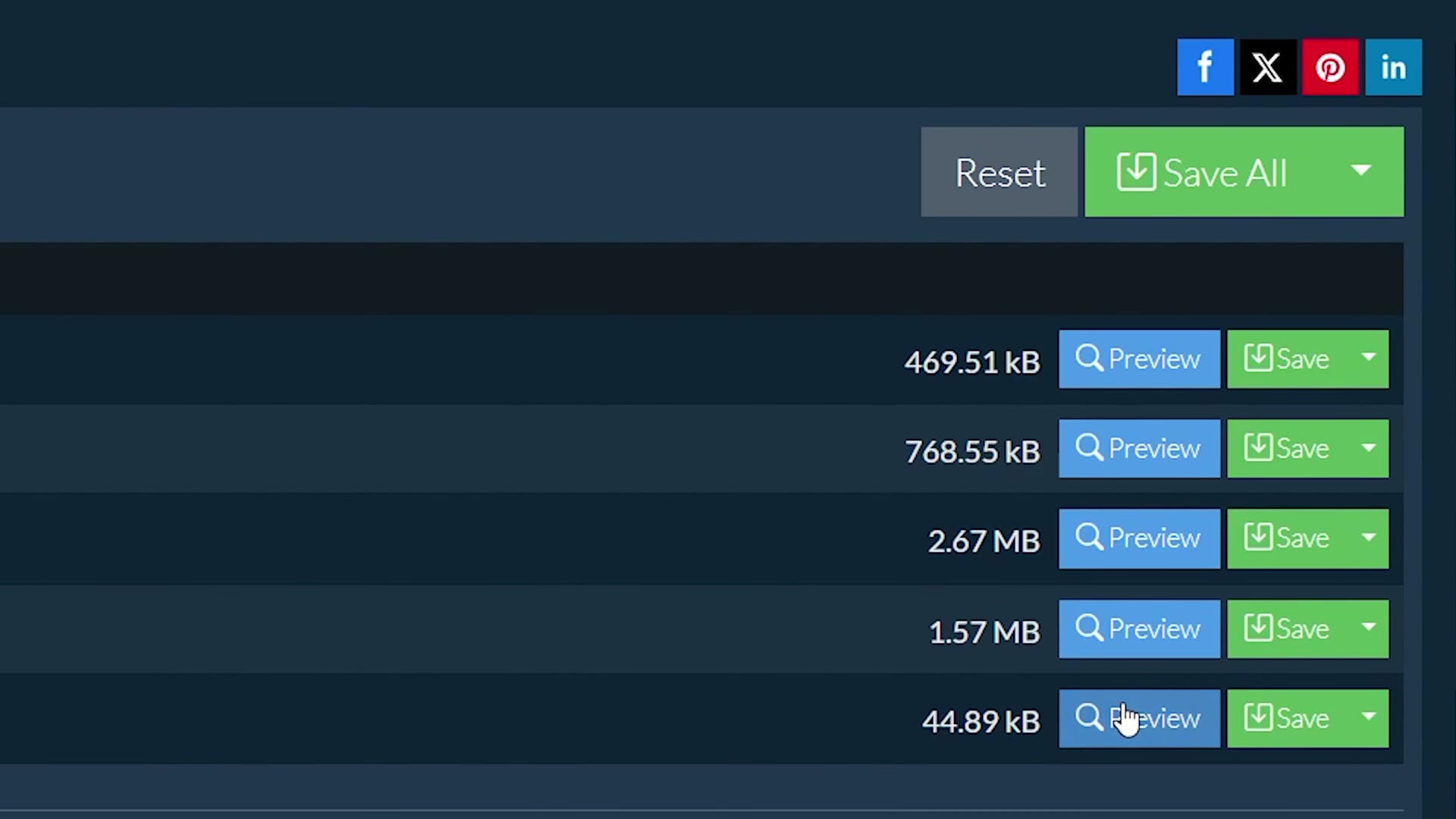Share on Pinterest icon
The height and width of the screenshot is (819, 1456).
click(1330, 67)
